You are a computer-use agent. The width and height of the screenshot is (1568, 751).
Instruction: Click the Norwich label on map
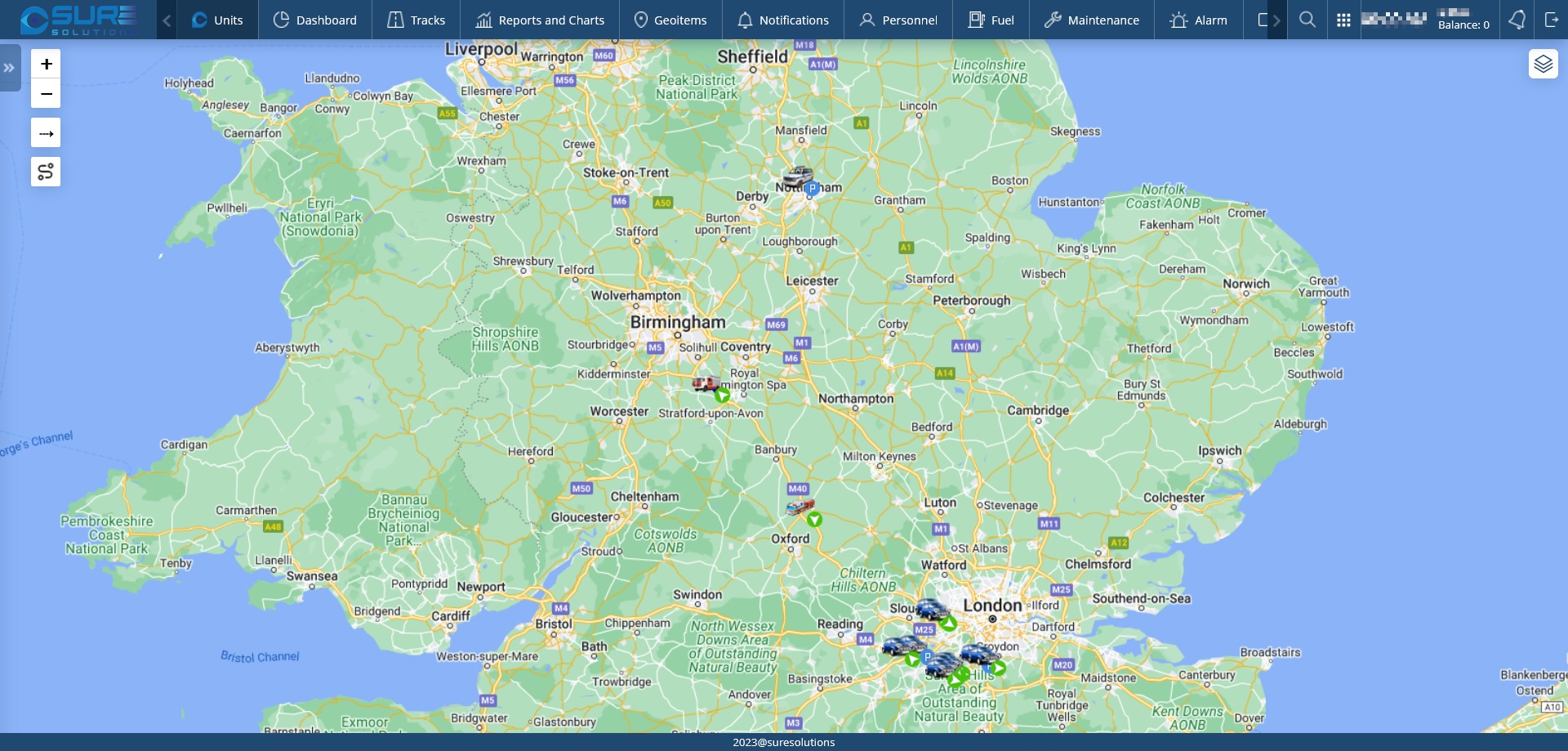coord(1246,284)
